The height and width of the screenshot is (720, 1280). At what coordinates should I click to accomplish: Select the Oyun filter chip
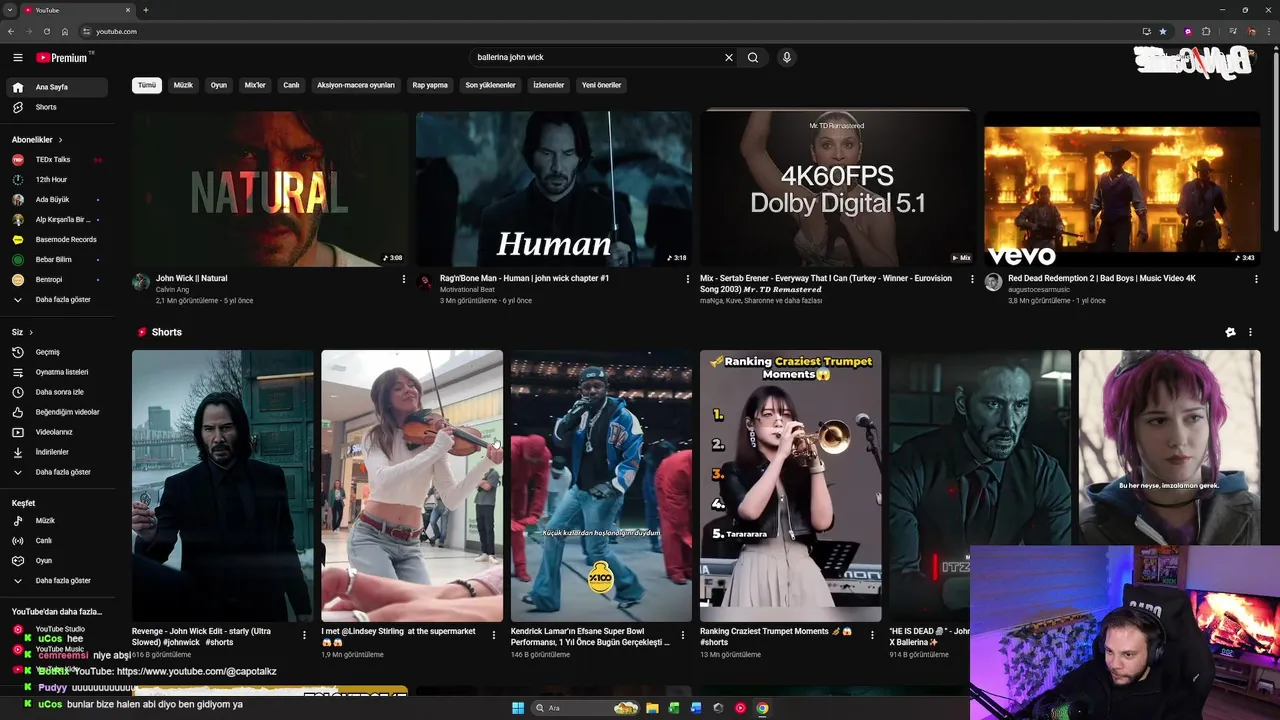click(x=218, y=85)
